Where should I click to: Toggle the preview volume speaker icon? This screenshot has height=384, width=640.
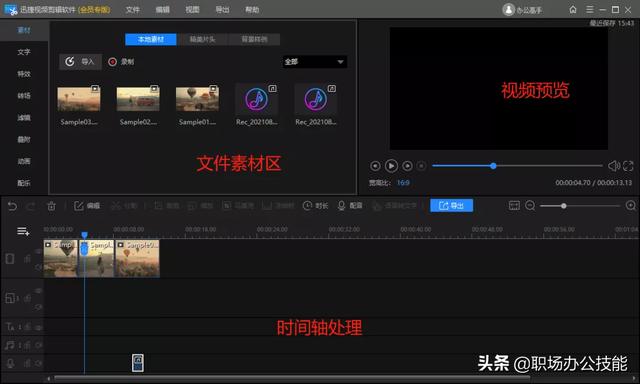(613, 166)
